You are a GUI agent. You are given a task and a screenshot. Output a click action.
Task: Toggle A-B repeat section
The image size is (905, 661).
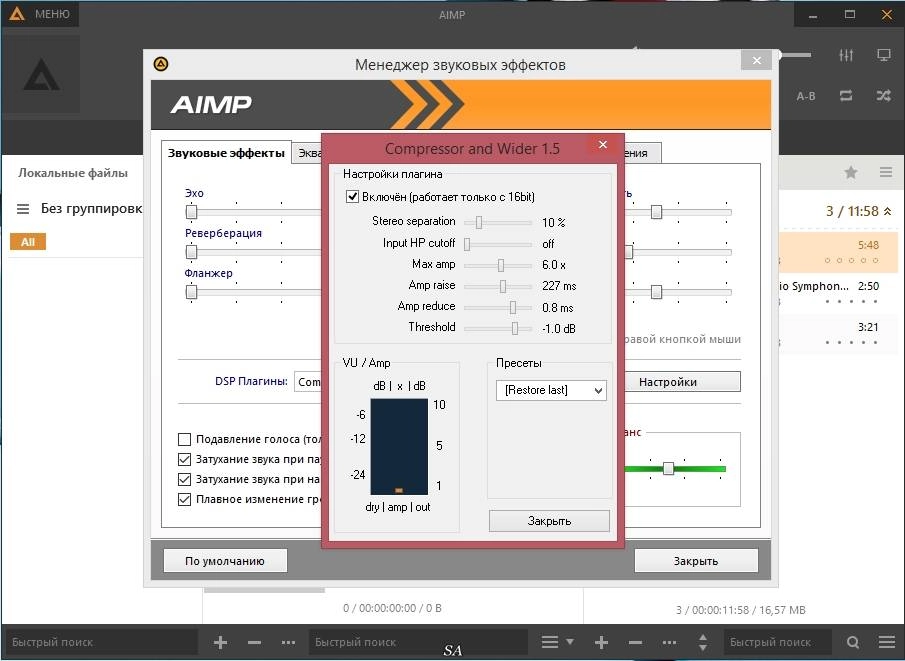coord(806,96)
